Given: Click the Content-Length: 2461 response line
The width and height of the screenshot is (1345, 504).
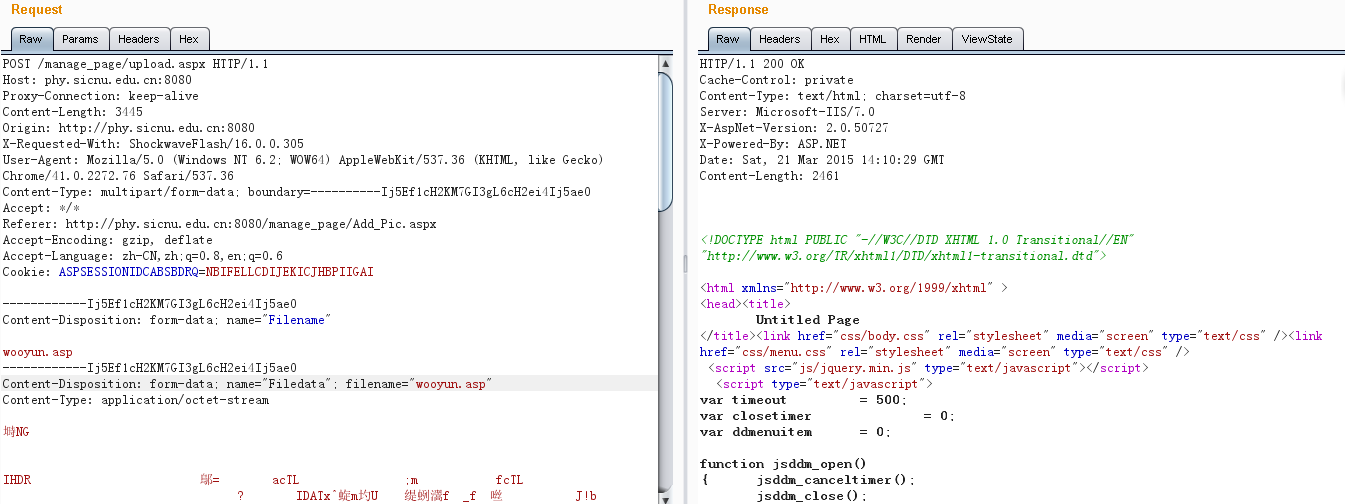Looking at the screenshot, I should (x=769, y=176).
